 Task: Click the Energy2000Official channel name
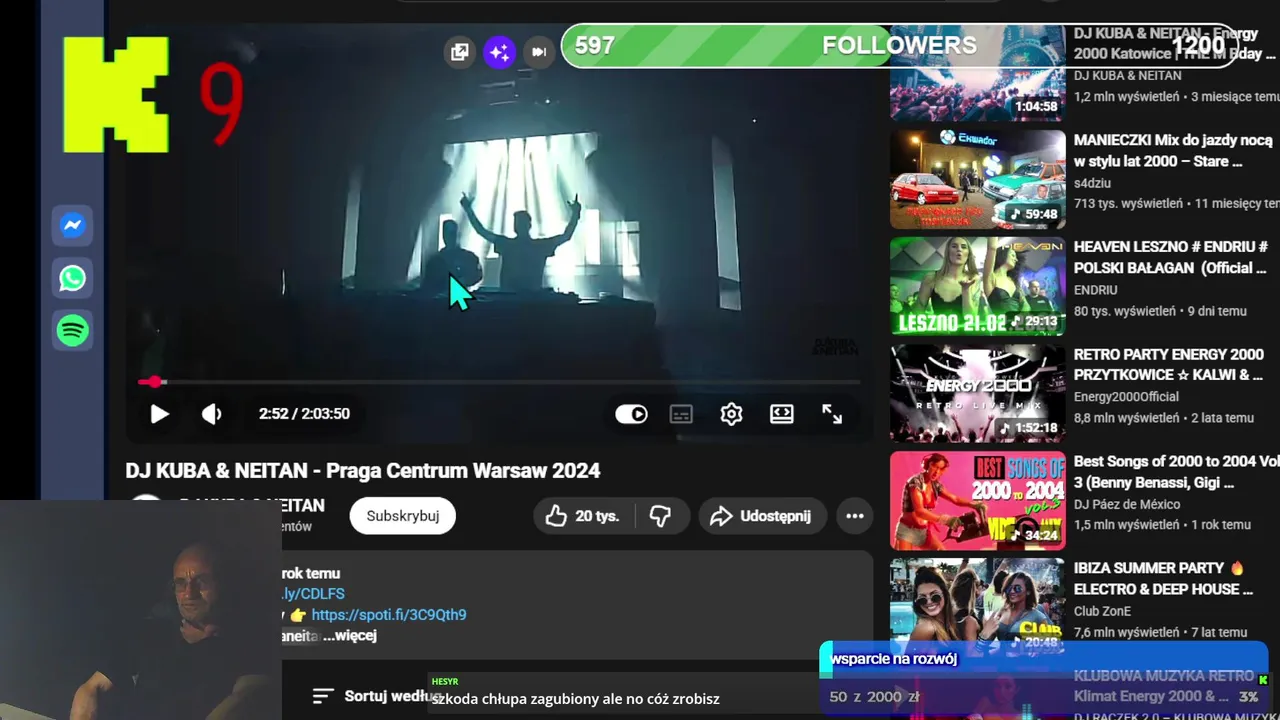(1127, 397)
